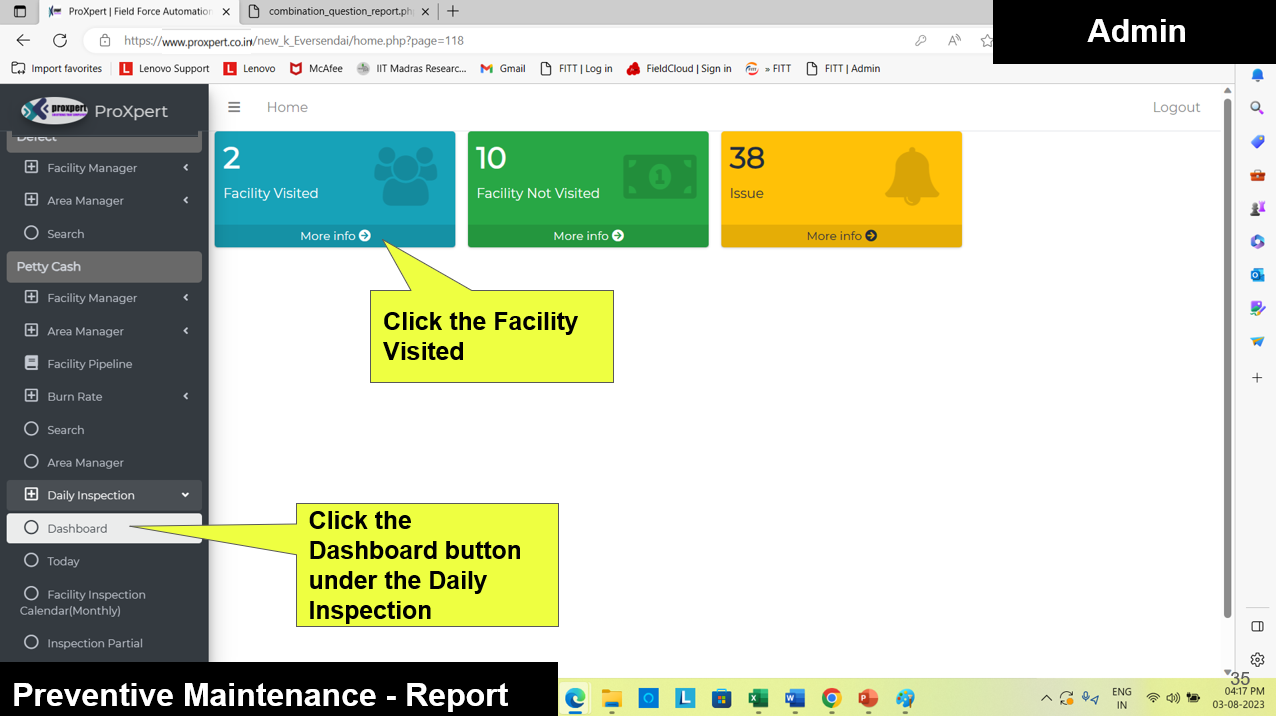Click the hamburger menu toggle icon
This screenshot has height=716, width=1276.
234,107
